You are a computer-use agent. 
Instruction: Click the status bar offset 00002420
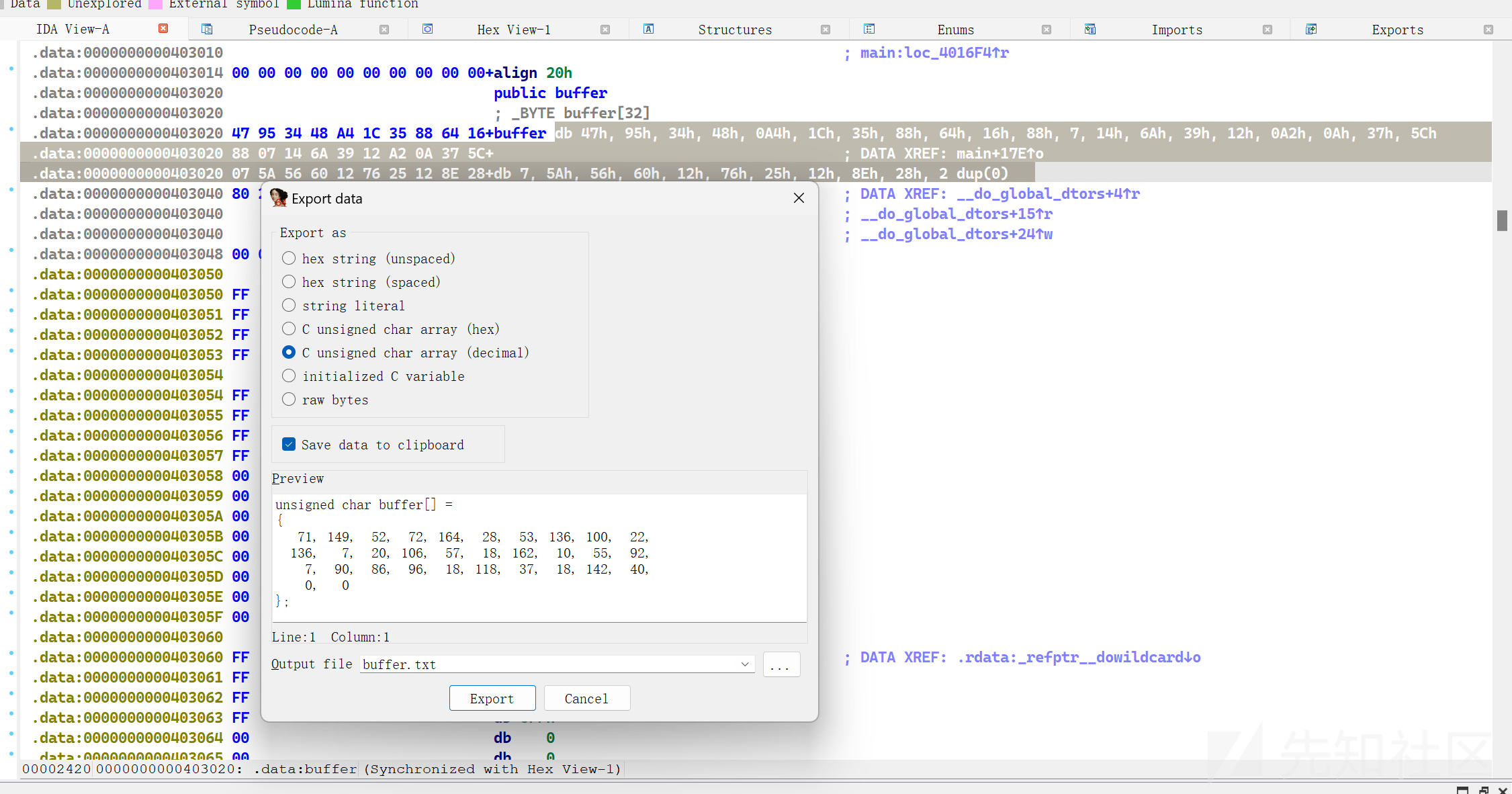click(x=56, y=768)
